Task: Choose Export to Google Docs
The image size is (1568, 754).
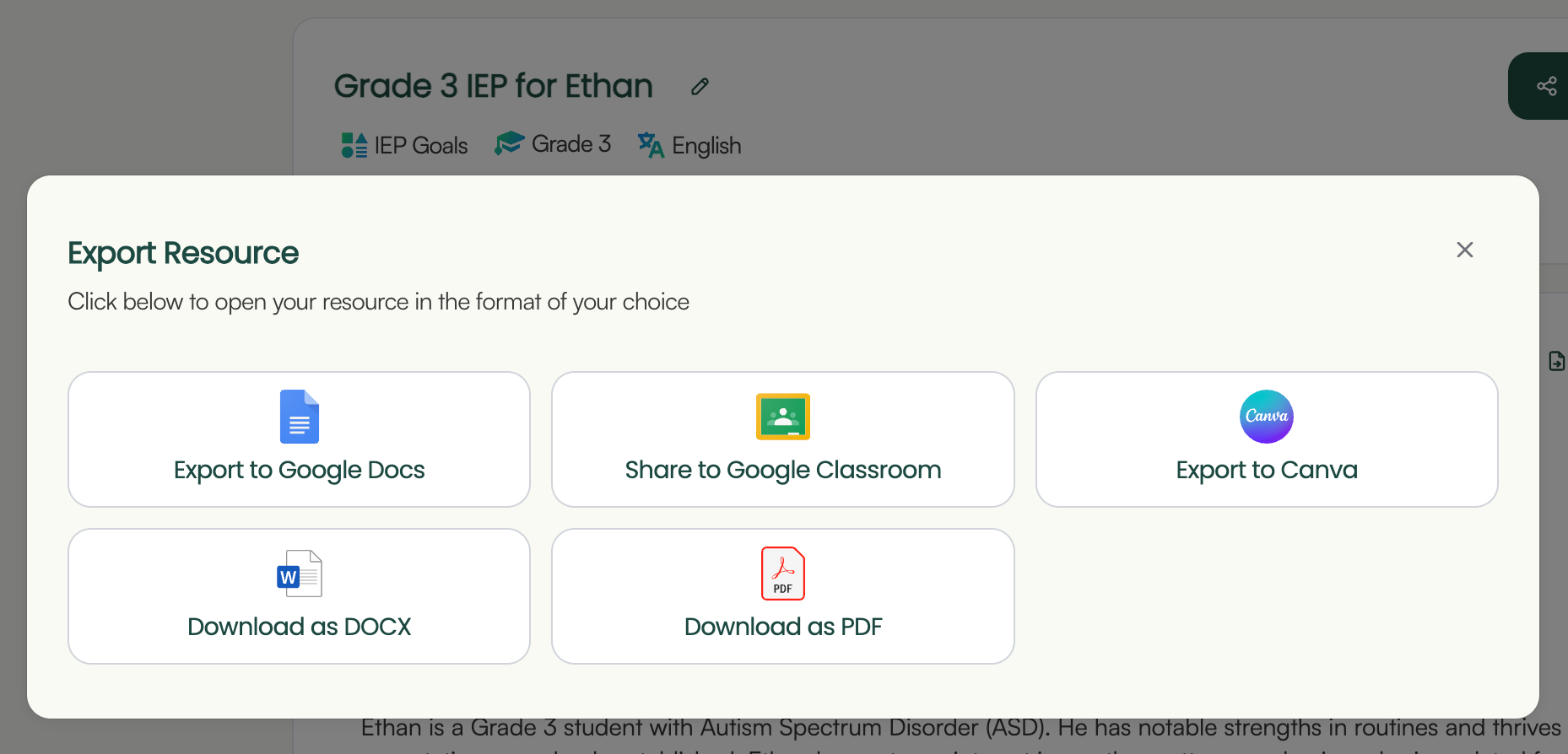Action: coord(300,470)
